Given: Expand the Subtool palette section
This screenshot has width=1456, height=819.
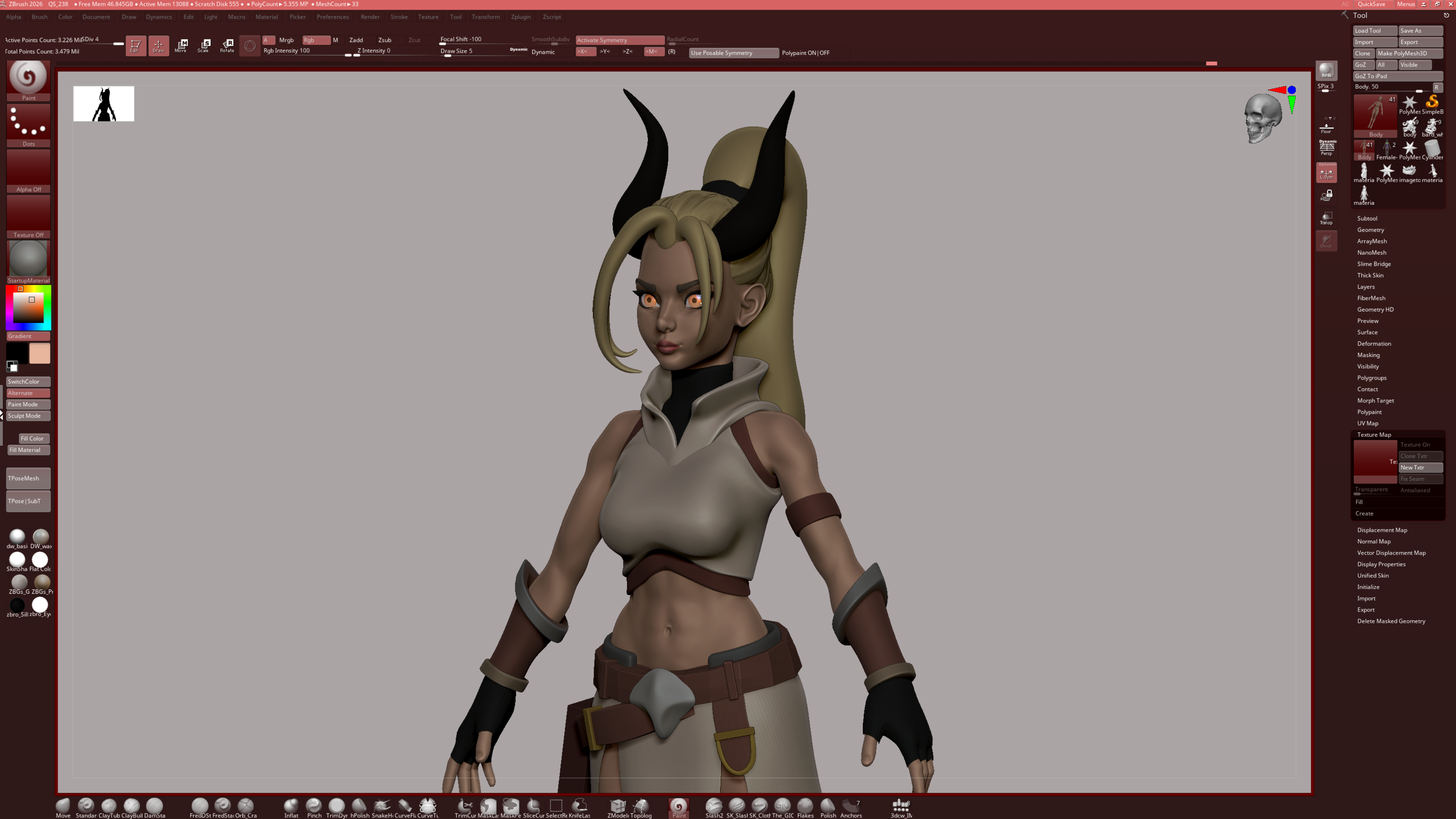Looking at the screenshot, I should coord(1367,218).
